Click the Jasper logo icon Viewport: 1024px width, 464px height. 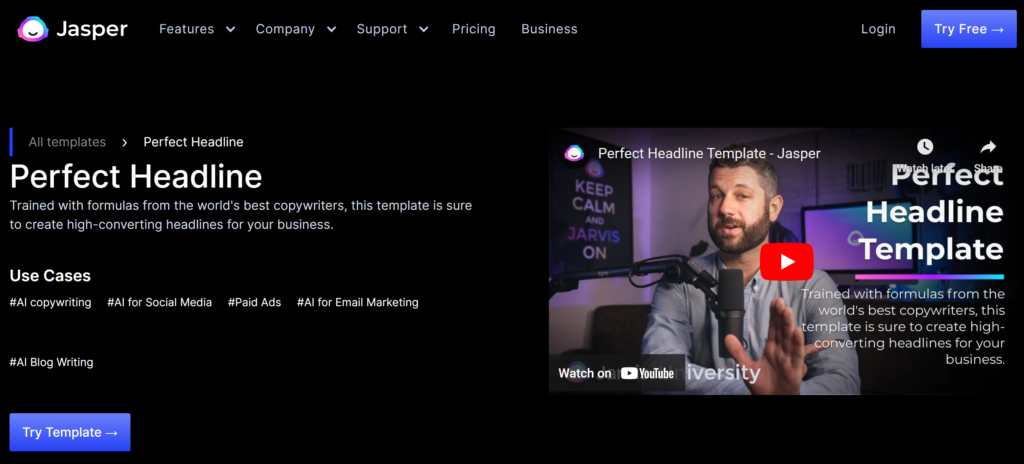pyautogui.click(x=33, y=29)
